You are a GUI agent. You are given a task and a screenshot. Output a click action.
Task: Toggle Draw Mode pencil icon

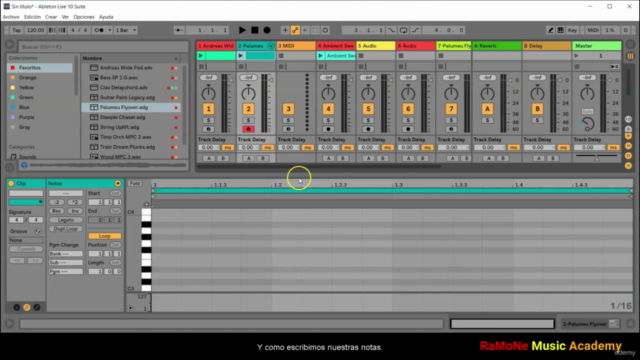[550, 30]
